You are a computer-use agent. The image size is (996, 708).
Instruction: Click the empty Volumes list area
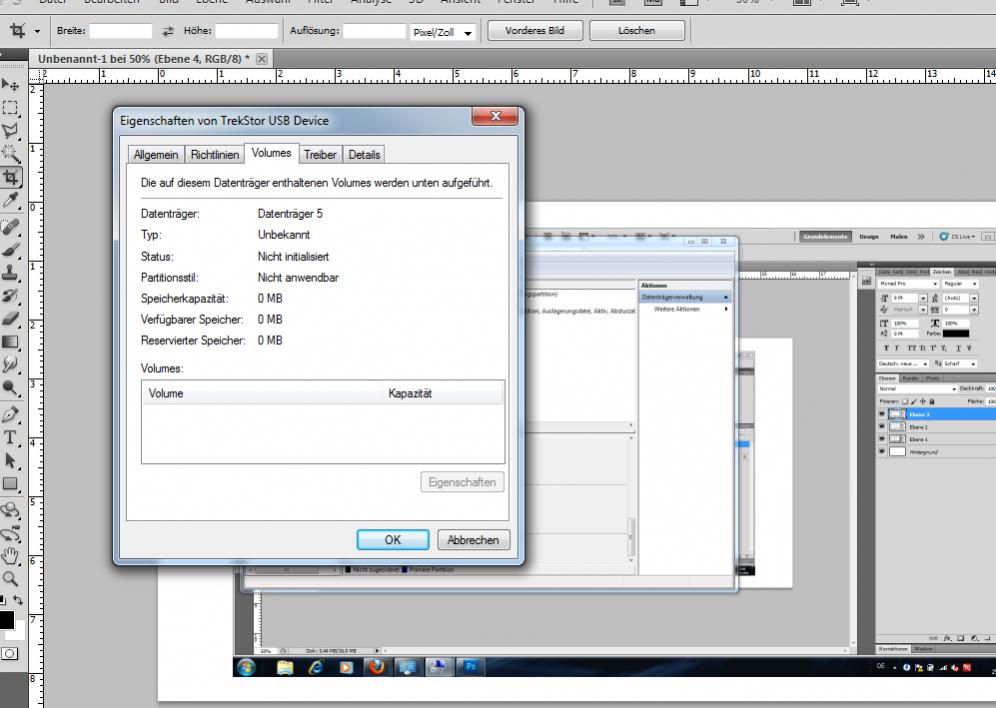323,433
